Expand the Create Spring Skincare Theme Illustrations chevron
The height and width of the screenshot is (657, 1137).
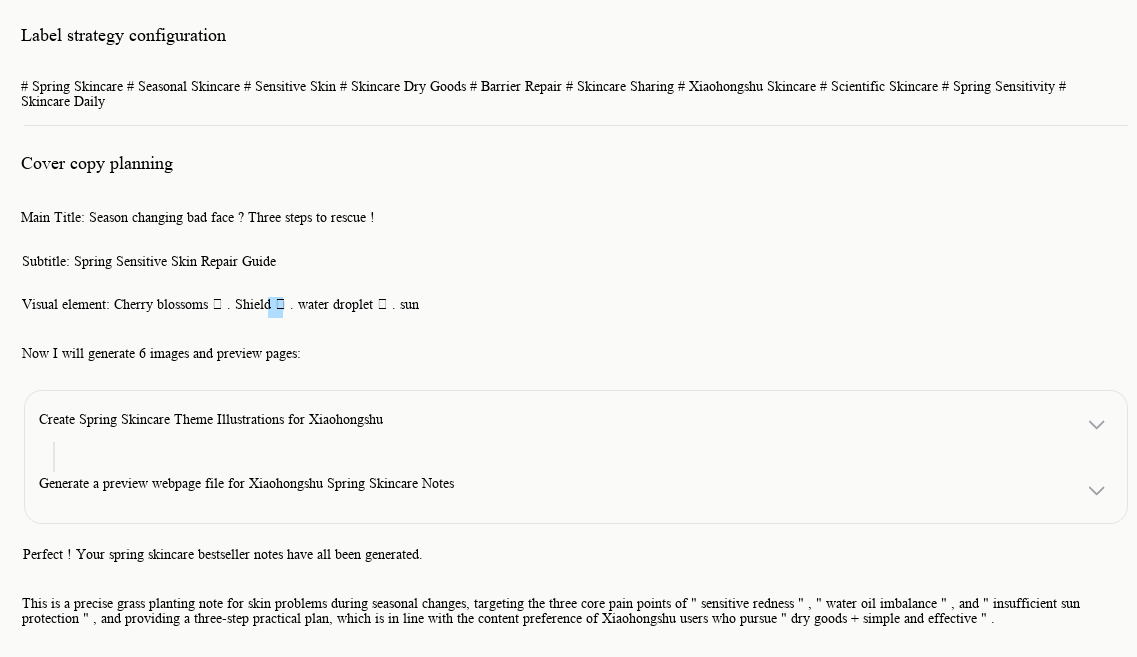tap(1096, 425)
